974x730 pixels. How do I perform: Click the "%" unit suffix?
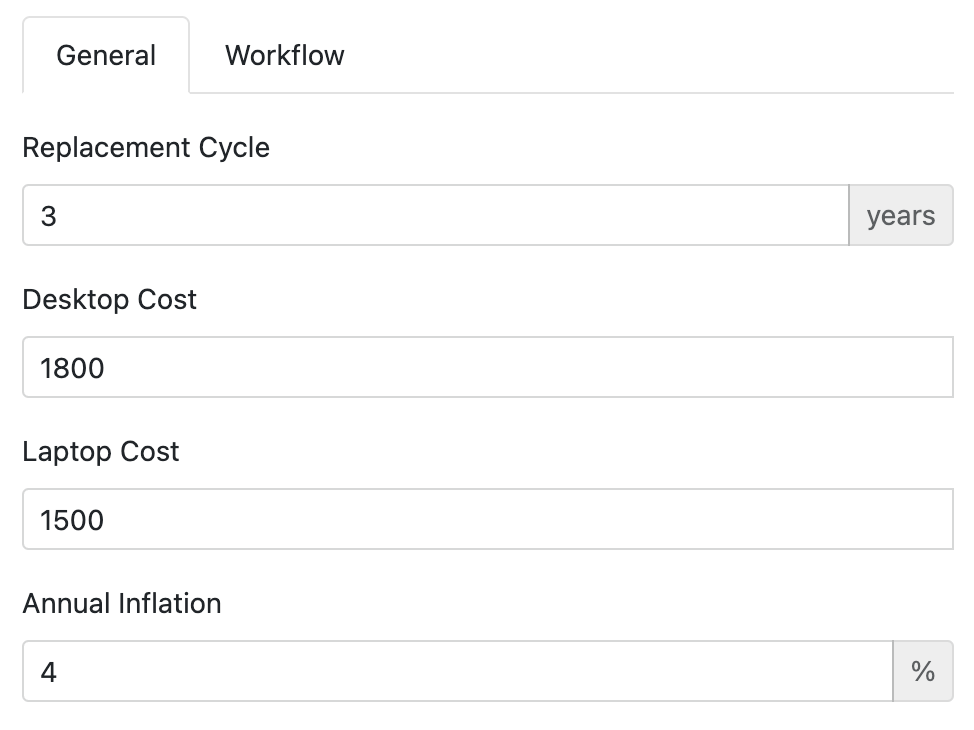922,672
